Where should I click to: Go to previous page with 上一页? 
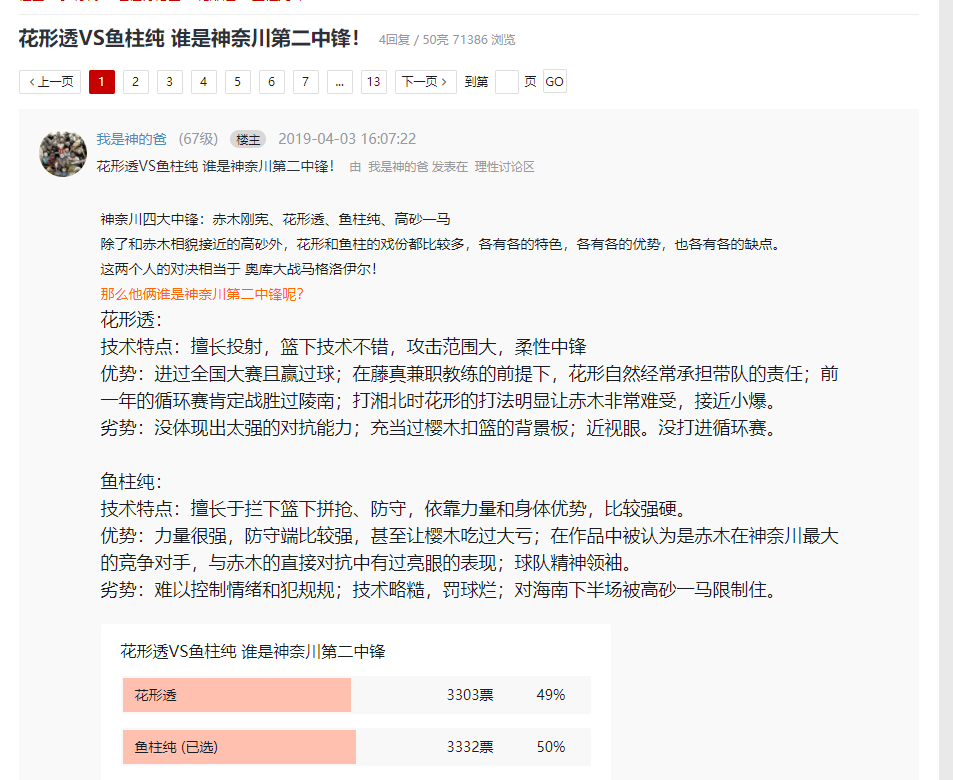tap(50, 82)
